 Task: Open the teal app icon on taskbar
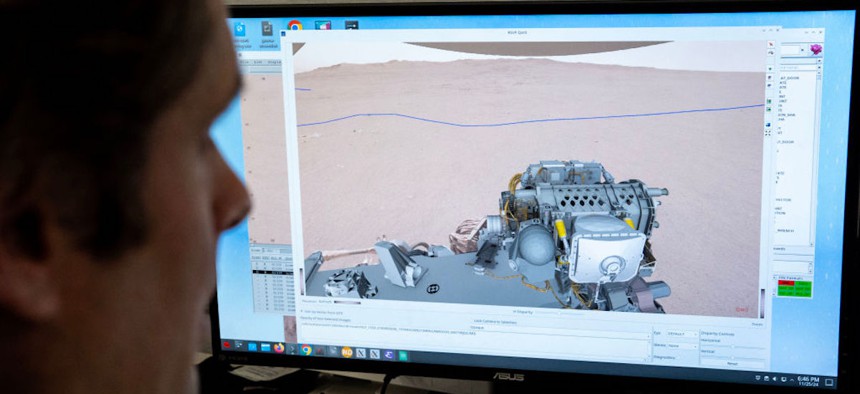tap(403, 356)
